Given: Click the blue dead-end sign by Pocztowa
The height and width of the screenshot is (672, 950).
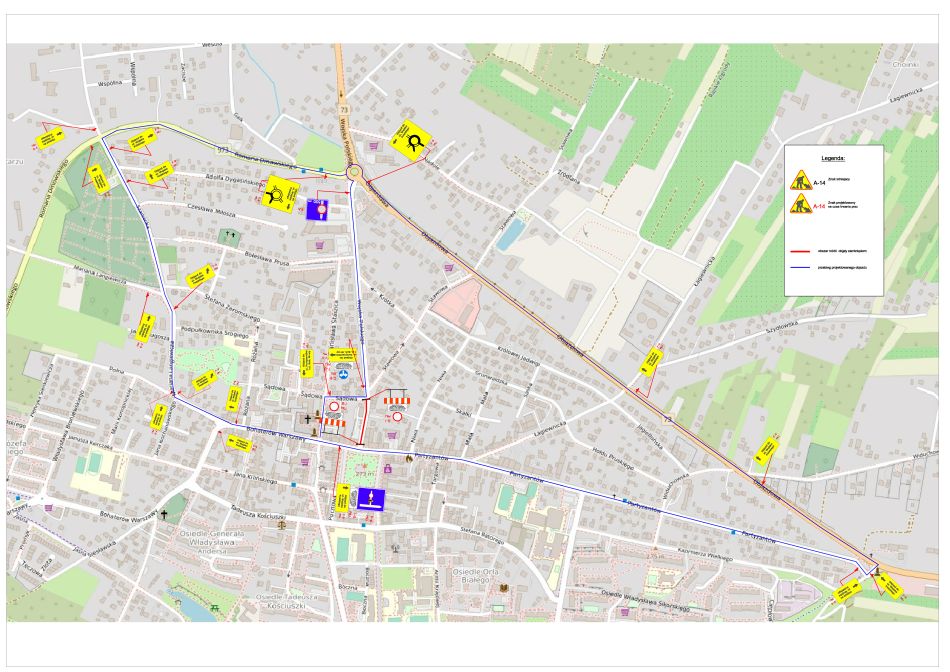Looking at the screenshot, I should [371, 499].
